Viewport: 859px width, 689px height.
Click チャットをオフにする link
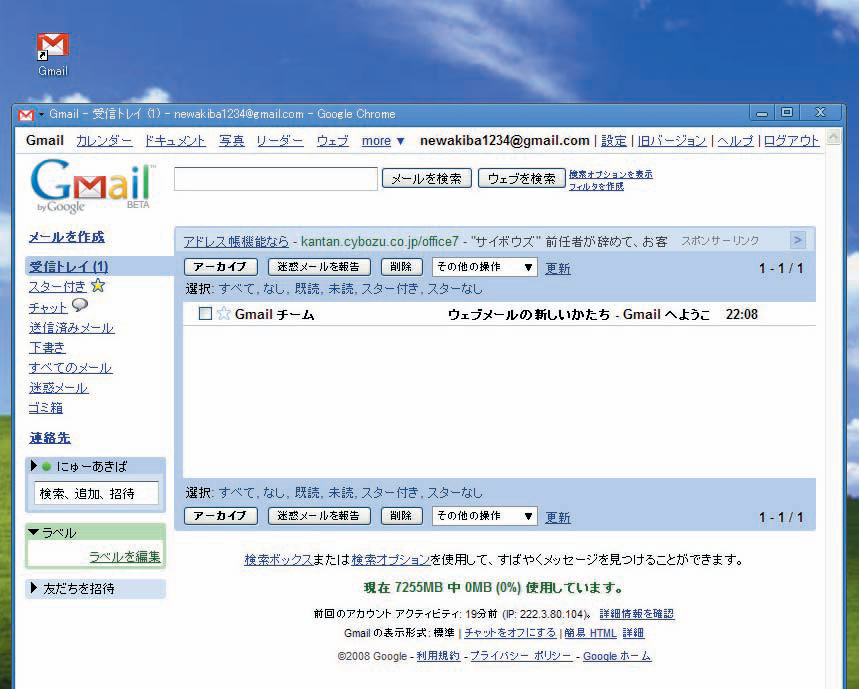click(510, 633)
